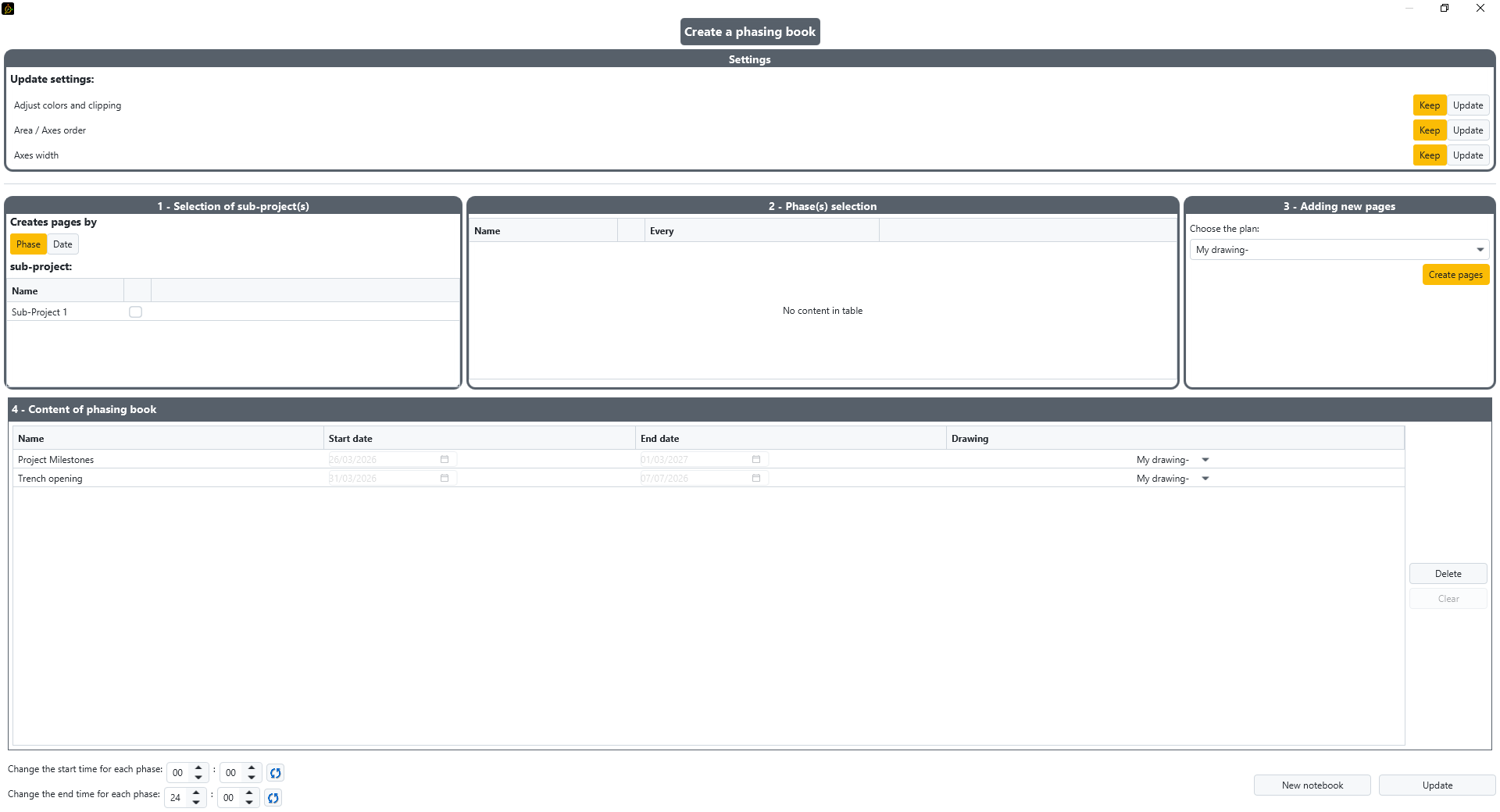
Task: Check the Sub-Project 1 checkbox
Action: (x=135, y=312)
